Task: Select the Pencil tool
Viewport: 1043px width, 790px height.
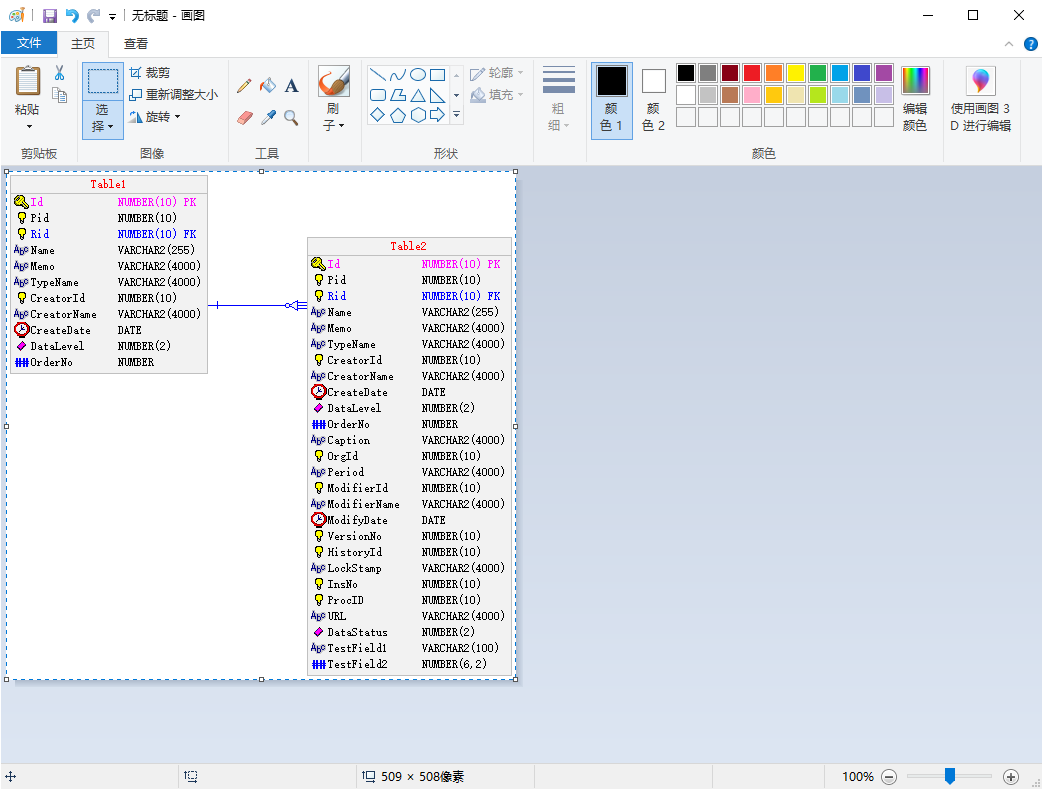Action: (x=244, y=86)
